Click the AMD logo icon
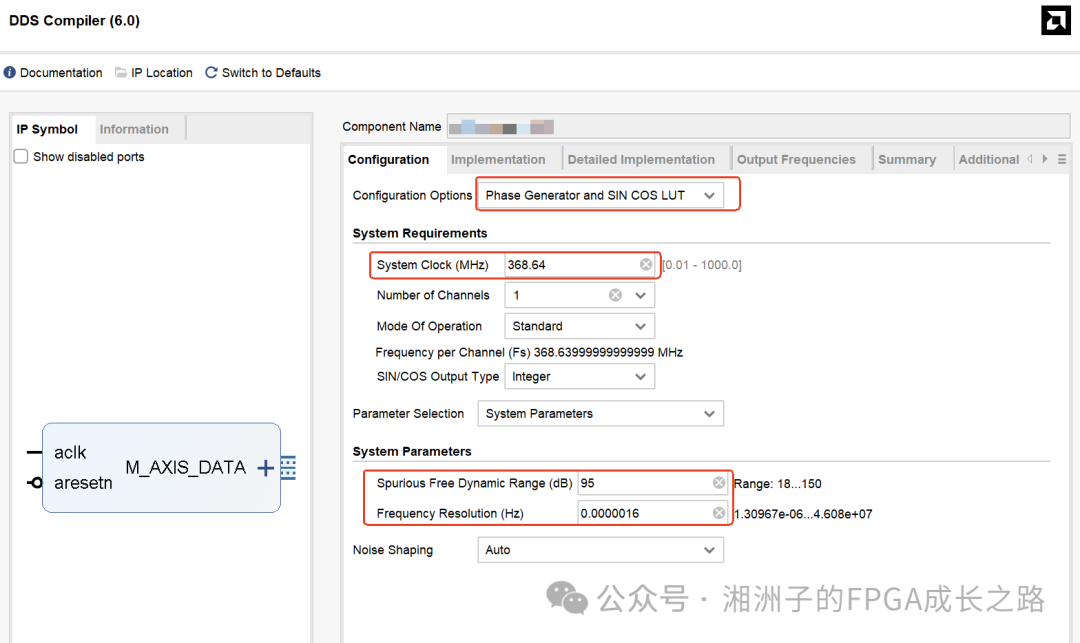This screenshot has width=1080, height=643. (x=1055, y=20)
